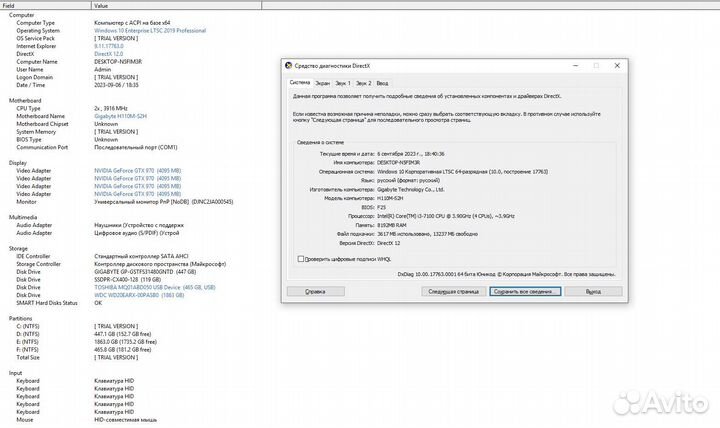Select the SSDPR-CX400-128 disk drive
720x428 pixels.
tap(128, 280)
